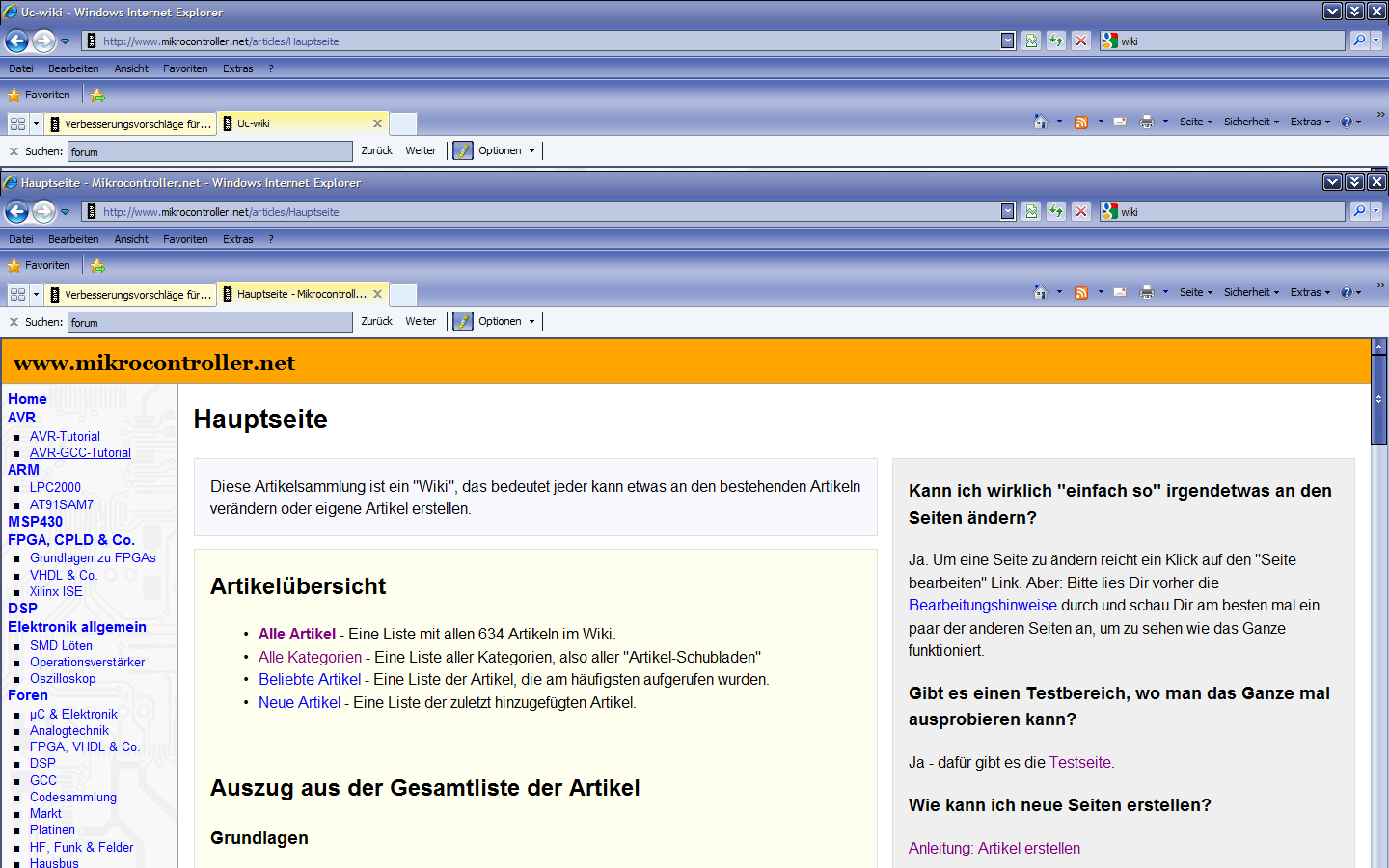Refresh the page in Uc-wiki window

[1056, 41]
